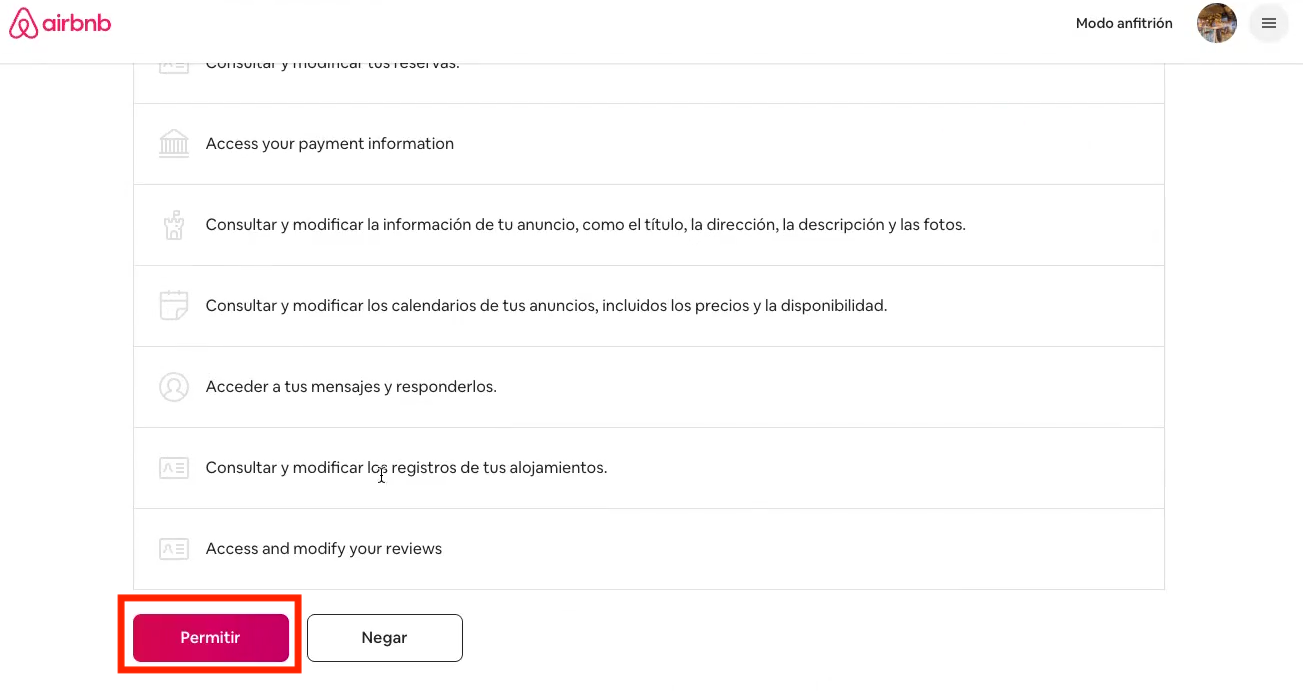Open the hamburger main menu
1303x691 pixels.
click(x=1268, y=23)
